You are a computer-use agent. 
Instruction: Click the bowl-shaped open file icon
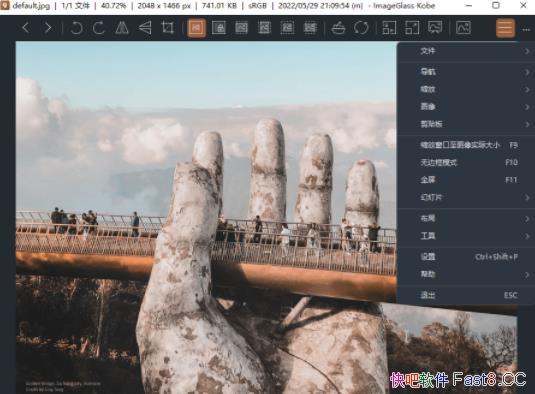coord(338,28)
